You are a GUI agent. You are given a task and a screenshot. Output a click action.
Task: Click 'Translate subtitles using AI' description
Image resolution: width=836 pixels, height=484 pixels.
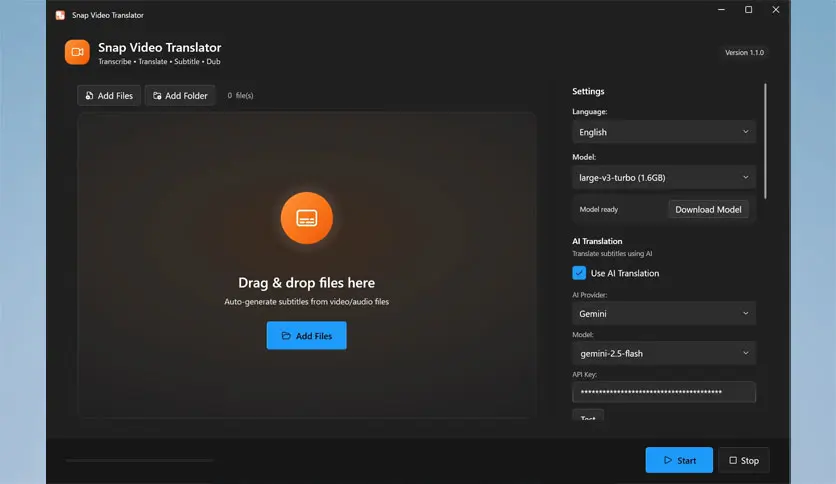(x=612, y=254)
